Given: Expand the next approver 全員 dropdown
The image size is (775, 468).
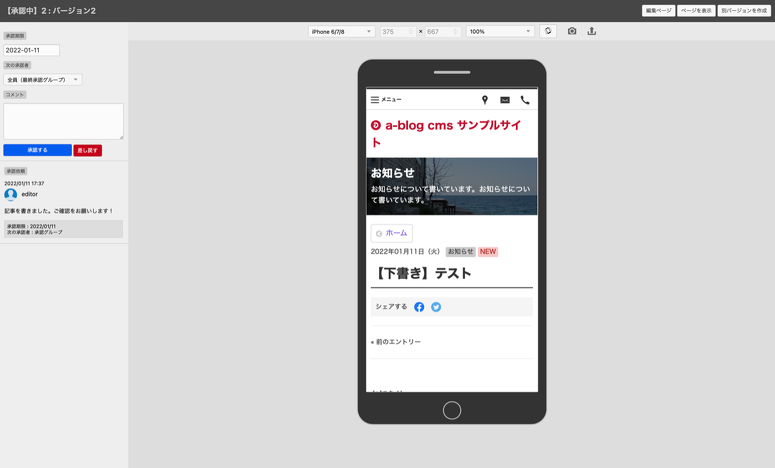Looking at the screenshot, I should [x=42, y=80].
